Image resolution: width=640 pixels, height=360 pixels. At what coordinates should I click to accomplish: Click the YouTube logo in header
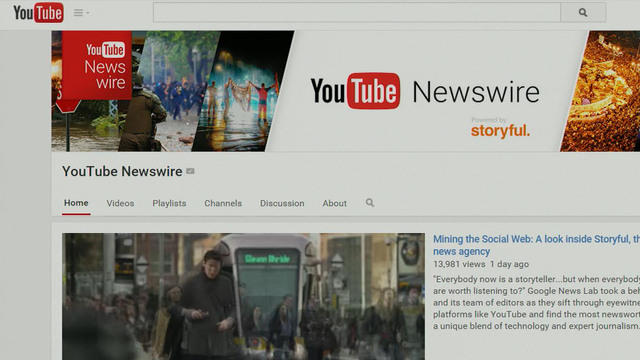pos(38,13)
